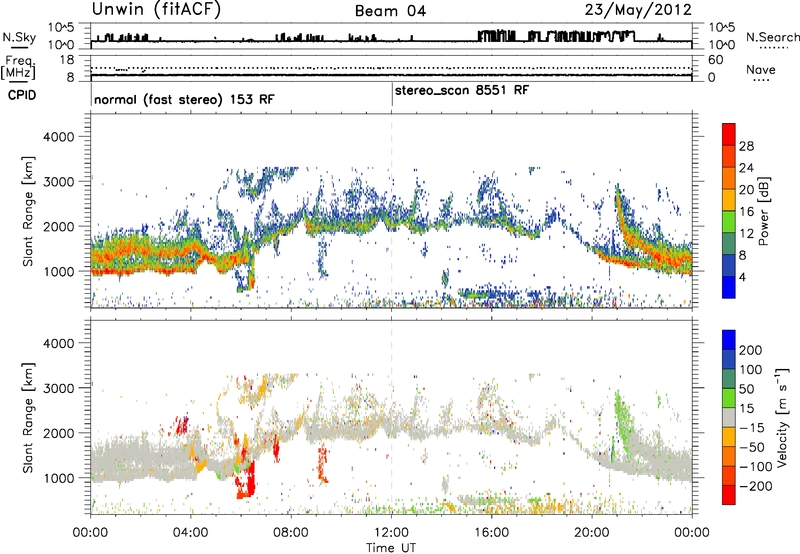Click the '08:00' time axis tick label
Viewport: 800px width, 554px height.
(x=291, y=533)
